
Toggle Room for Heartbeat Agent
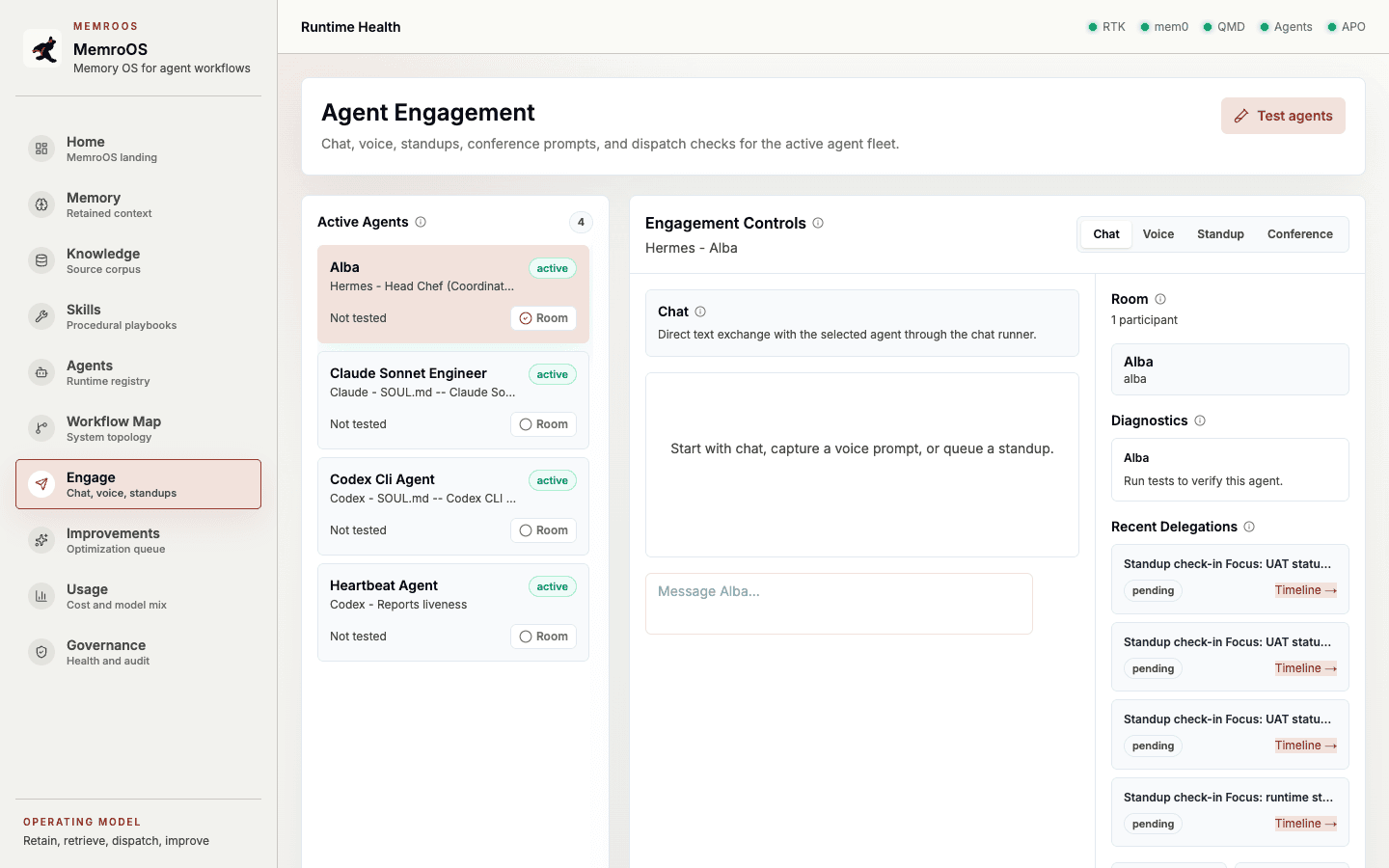[x=544, y=637]
